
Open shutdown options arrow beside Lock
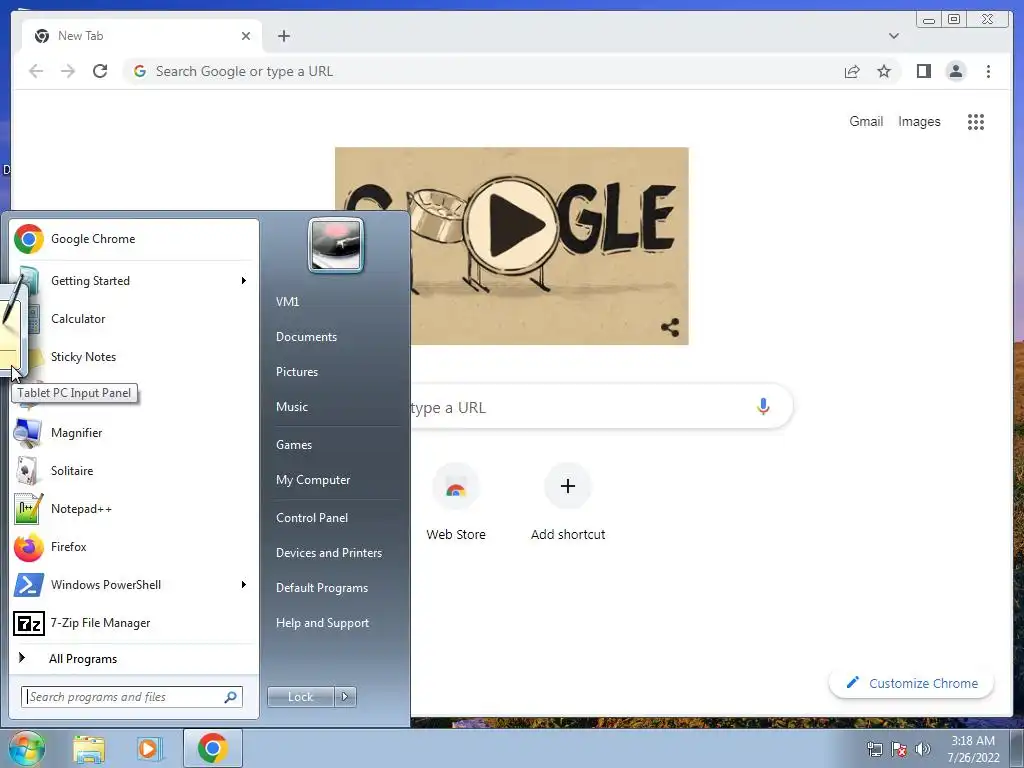[x=345, y=697]
